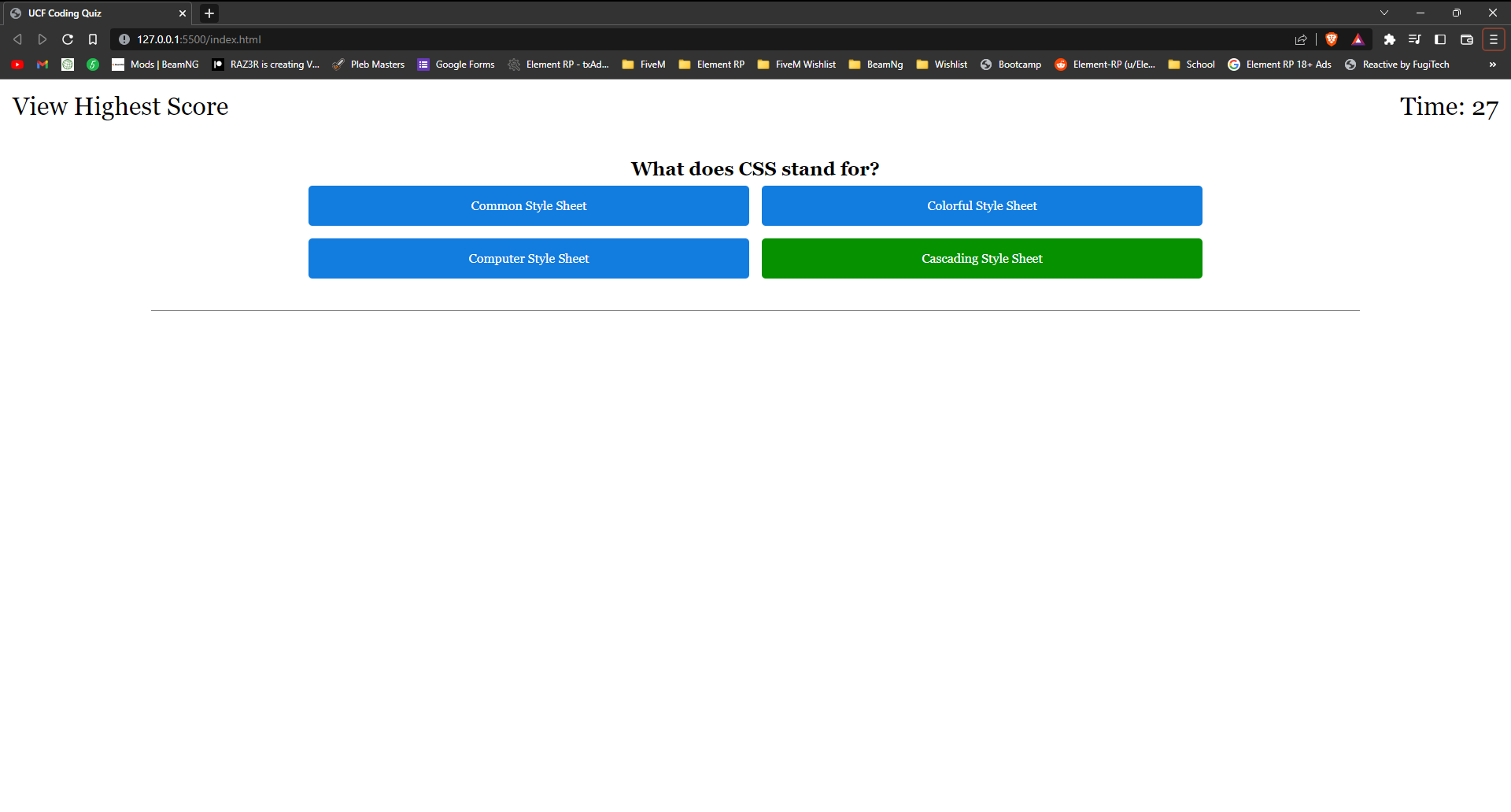Click View Highest Score
Image resolution: width=1511 pixels, height=812 pixels.
[x=120, y=106]
